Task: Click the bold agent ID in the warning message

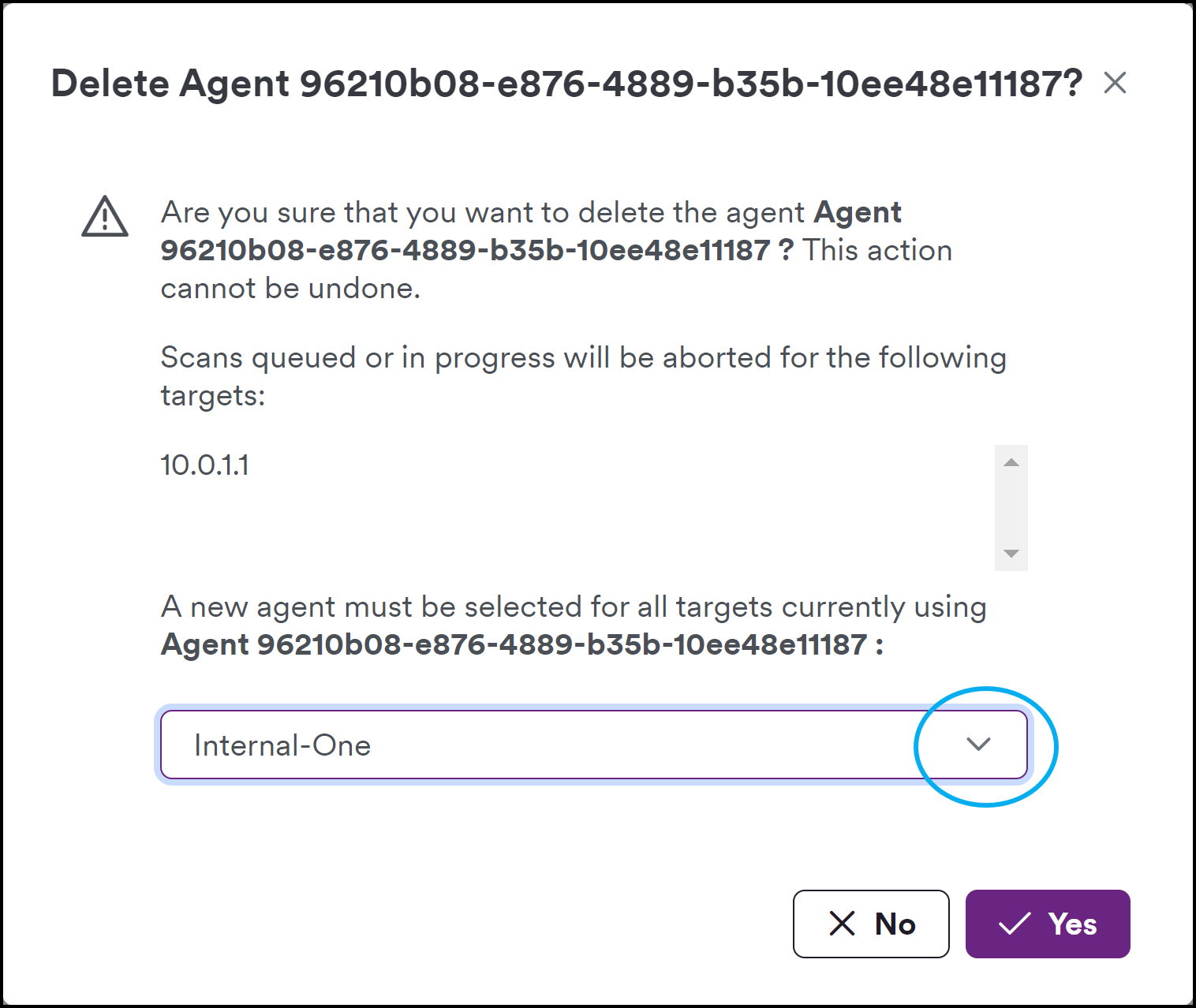Action: point(465,249)
